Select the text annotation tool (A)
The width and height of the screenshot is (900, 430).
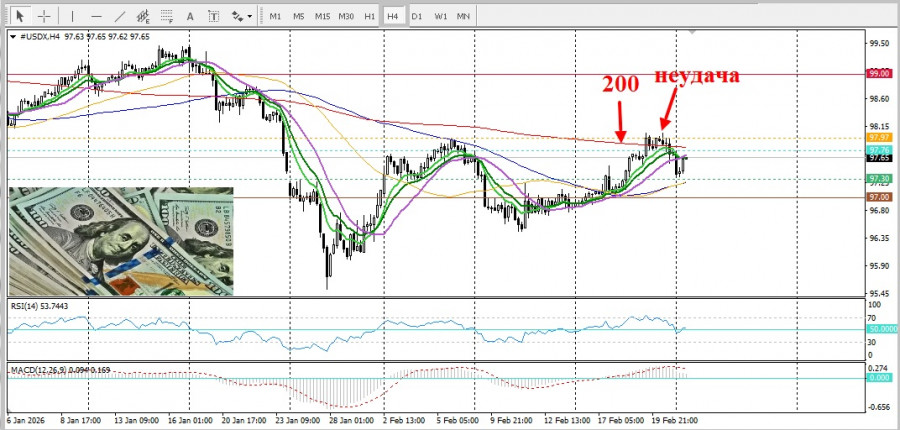point(190,16)
